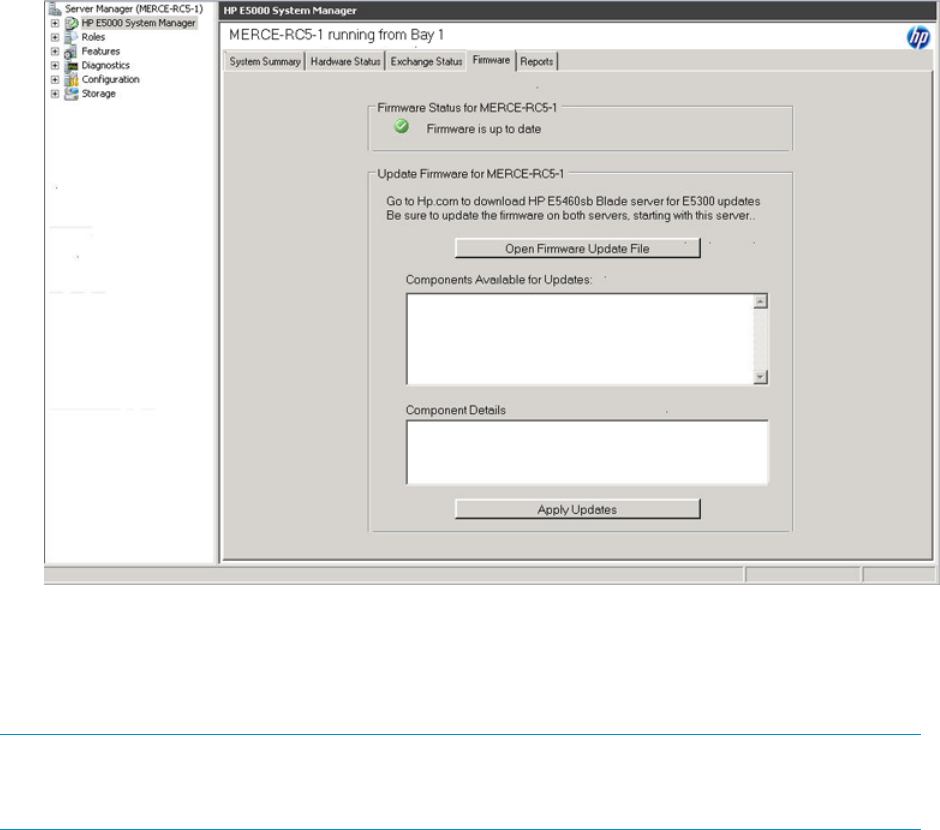Click inside the Component Details box
The height and width of the screenshot is (830, 940).
(587, 452)
